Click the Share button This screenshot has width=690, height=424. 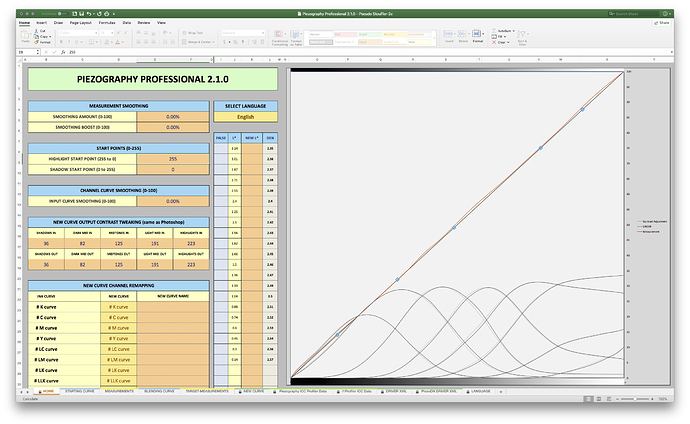point(662,22)
